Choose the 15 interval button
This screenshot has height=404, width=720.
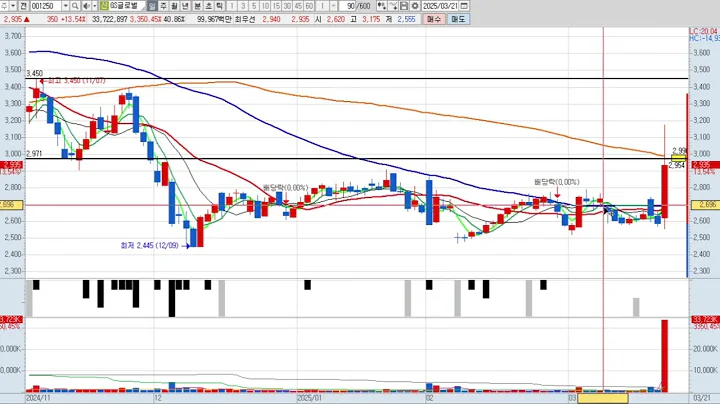coord(276,6)
